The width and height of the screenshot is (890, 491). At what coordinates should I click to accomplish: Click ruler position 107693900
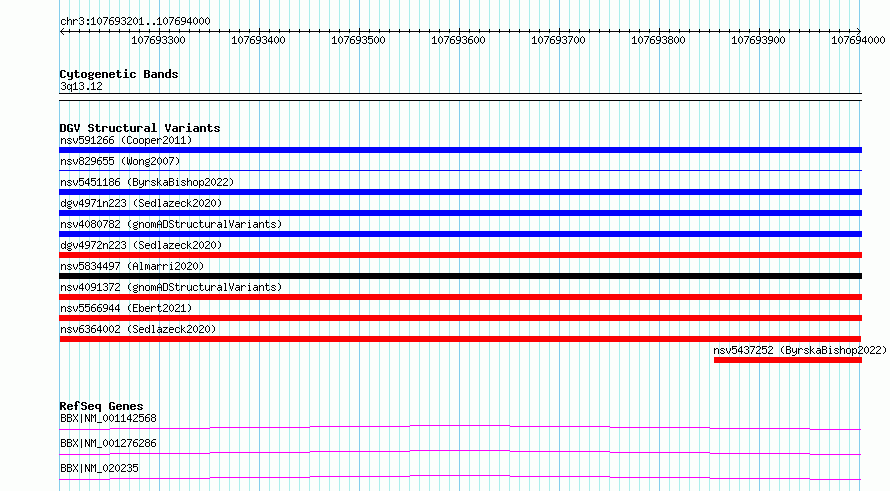758,40
